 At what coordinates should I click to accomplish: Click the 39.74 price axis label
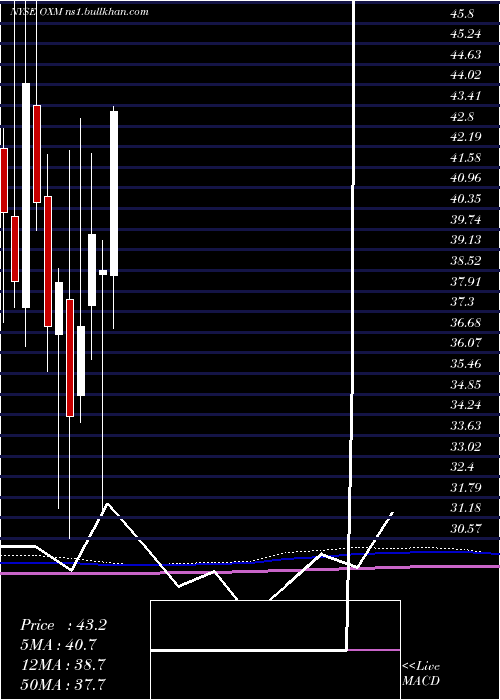pos(466,220)
